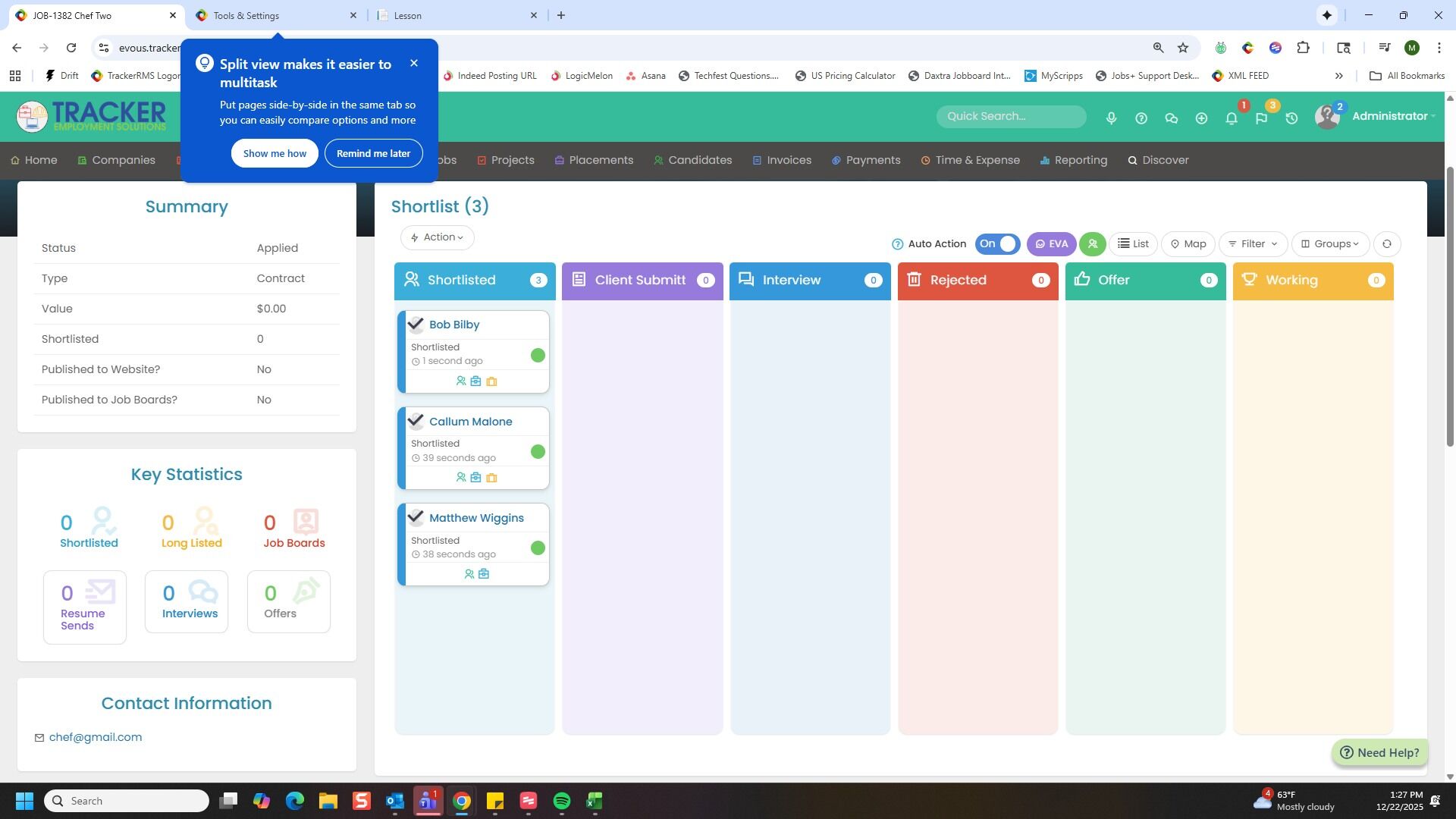The width and height of the screenshot is (1456, 819).
Task: Click the Remind me later button
Action: 373,153
